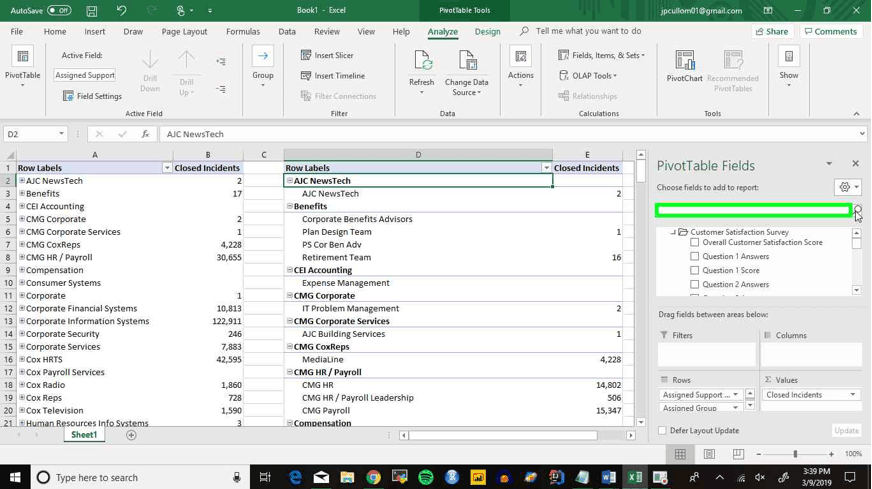Check Question 1 Answers field
Image resolution: width=872 pixels, height=489 pixels.
click(695, 256)
